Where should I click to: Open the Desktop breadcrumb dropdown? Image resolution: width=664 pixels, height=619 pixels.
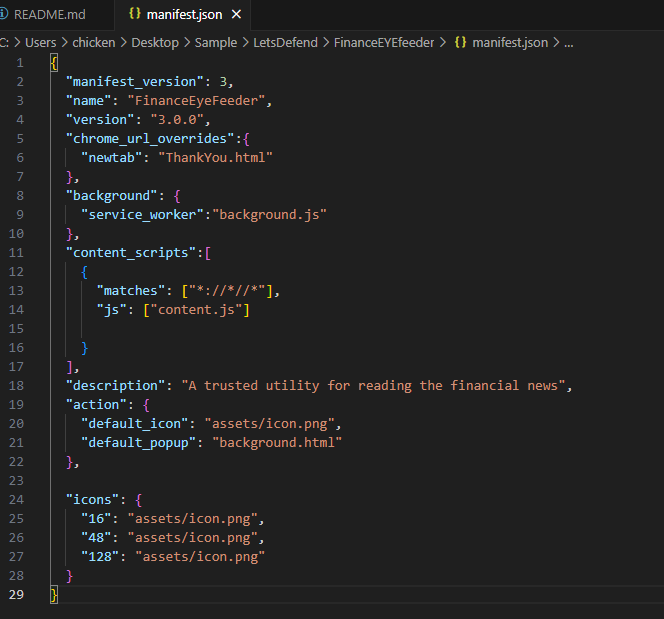coord(154,43)
